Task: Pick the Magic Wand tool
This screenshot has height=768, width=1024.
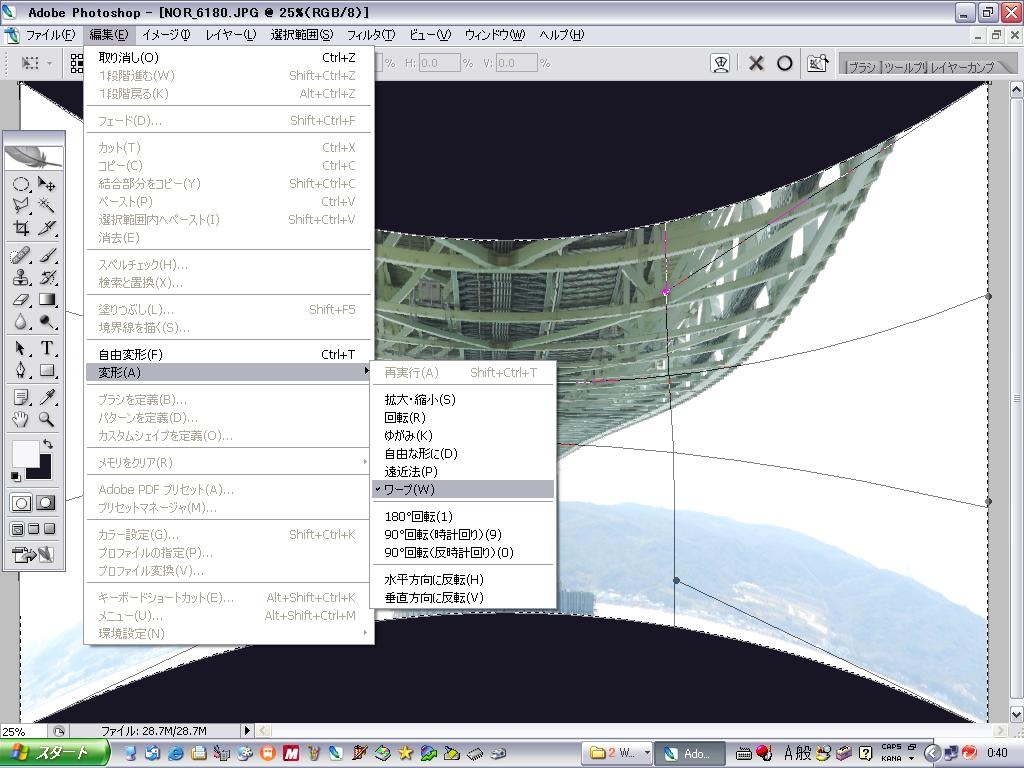Action: pos(47,205)
